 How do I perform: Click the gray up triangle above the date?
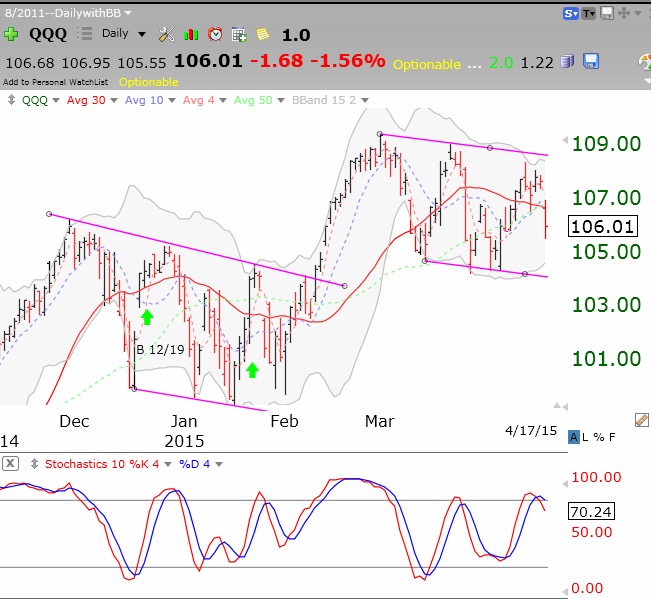click(556, 406)
